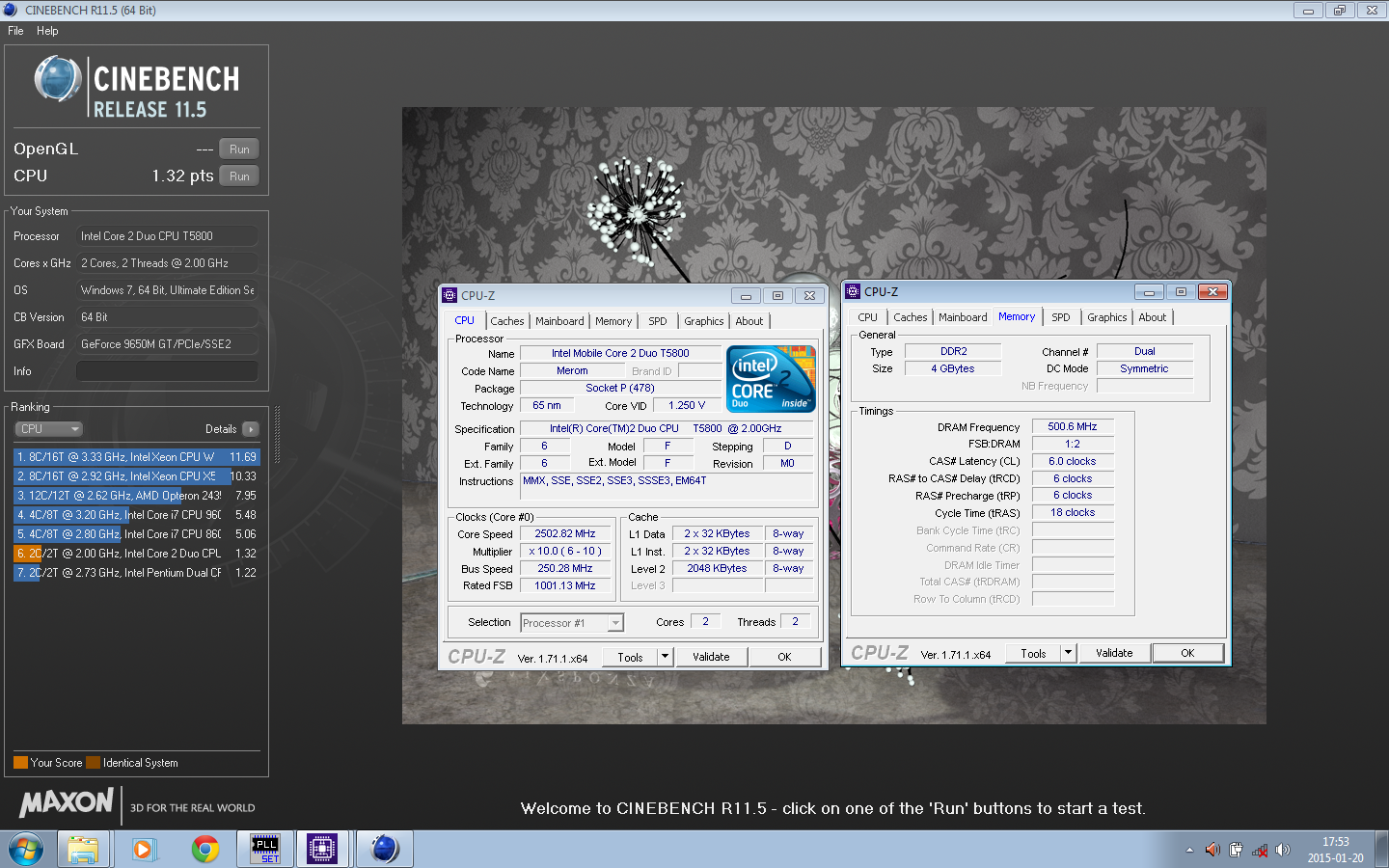Screen dimensions: 1389x868
Task: Click Tools button in left CPU-Z
Action: pos(630,657)
